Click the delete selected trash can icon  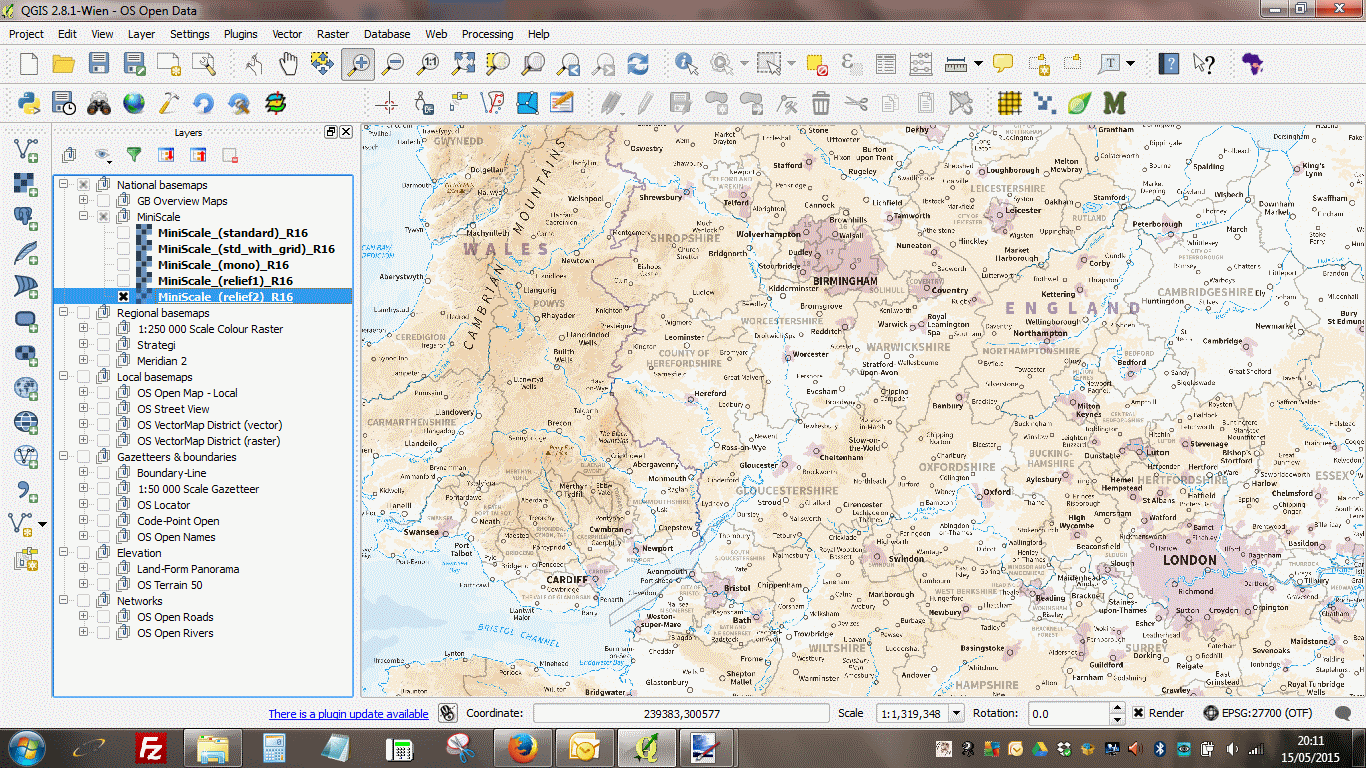coord(821,102)
